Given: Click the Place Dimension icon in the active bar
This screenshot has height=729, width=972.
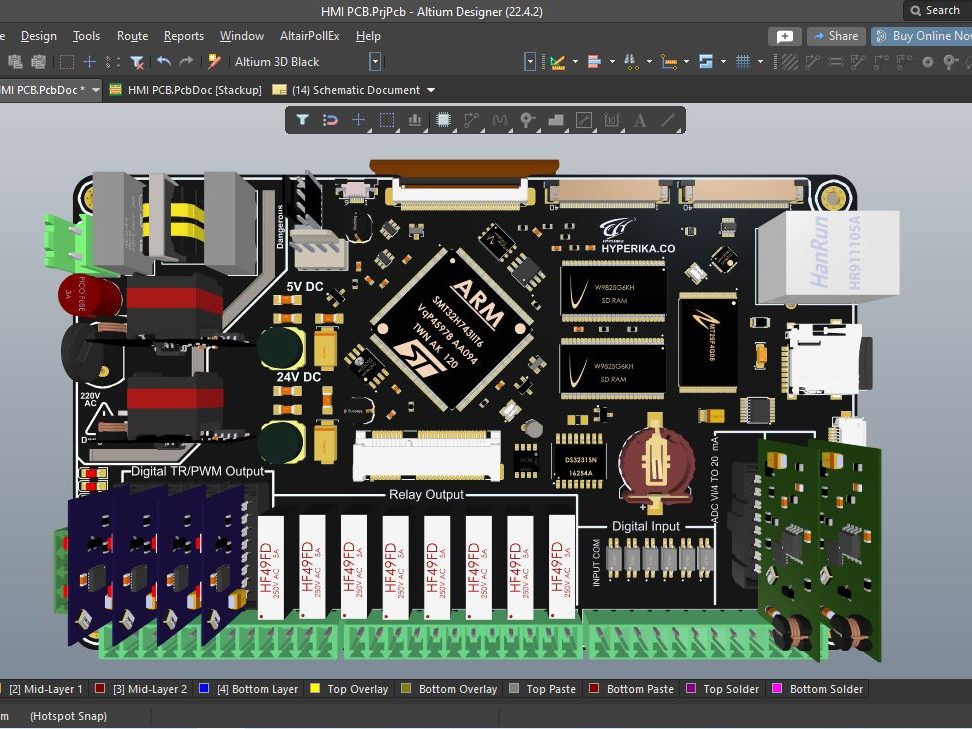Looking at the screenshot, I should (x=612, y=120).
